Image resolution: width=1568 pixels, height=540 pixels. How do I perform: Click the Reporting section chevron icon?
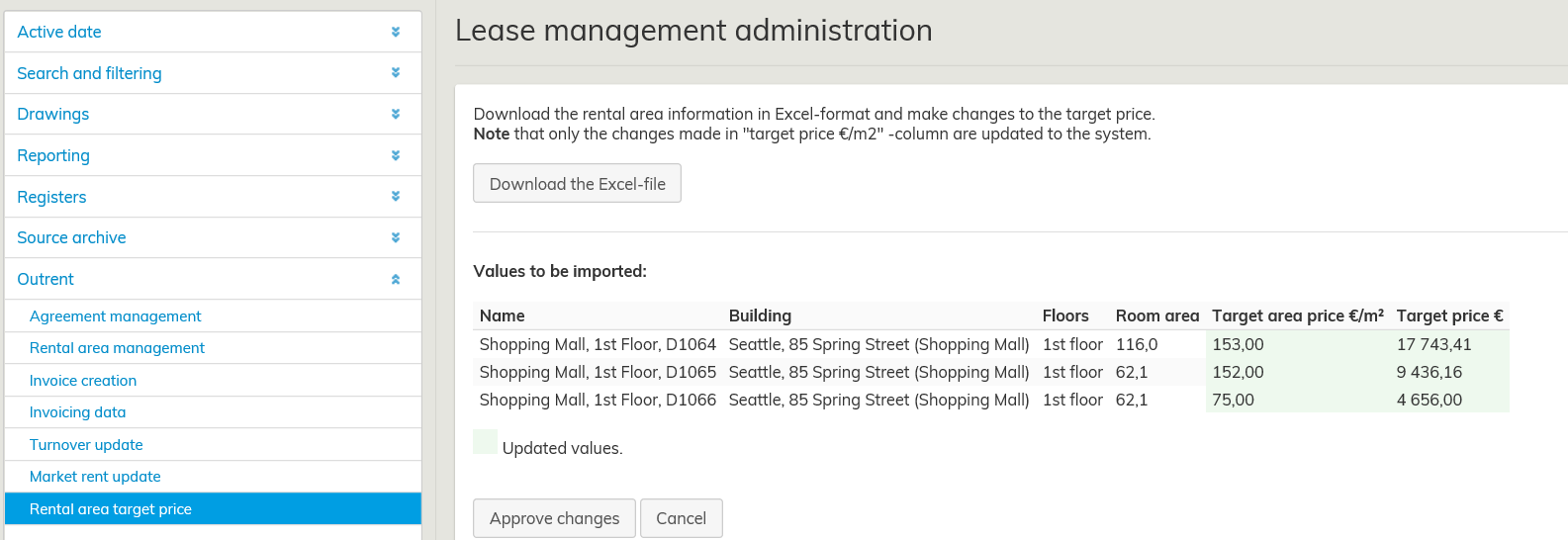coord(396,155)
